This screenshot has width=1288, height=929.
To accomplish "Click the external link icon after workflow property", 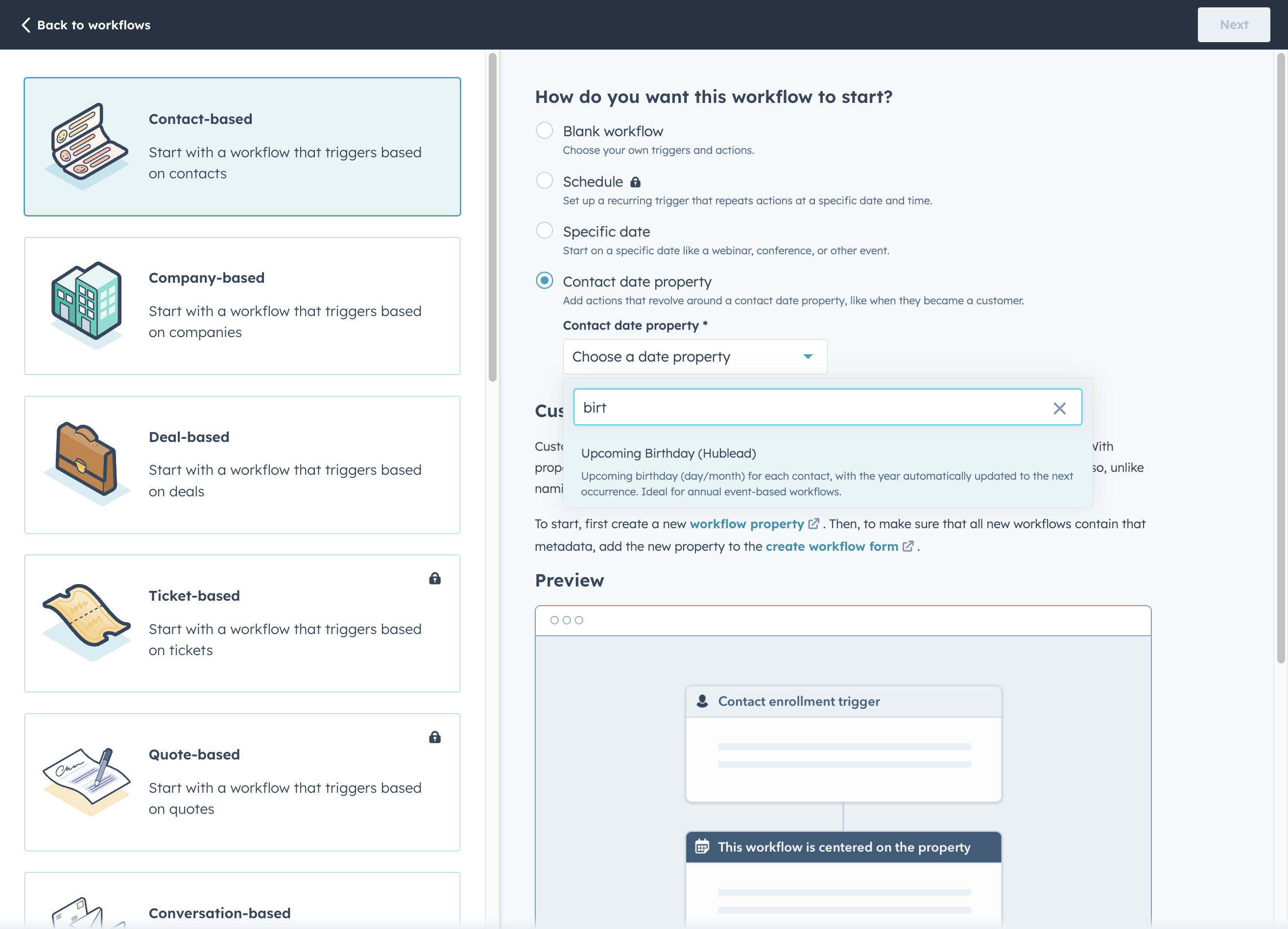I will 813,524.
